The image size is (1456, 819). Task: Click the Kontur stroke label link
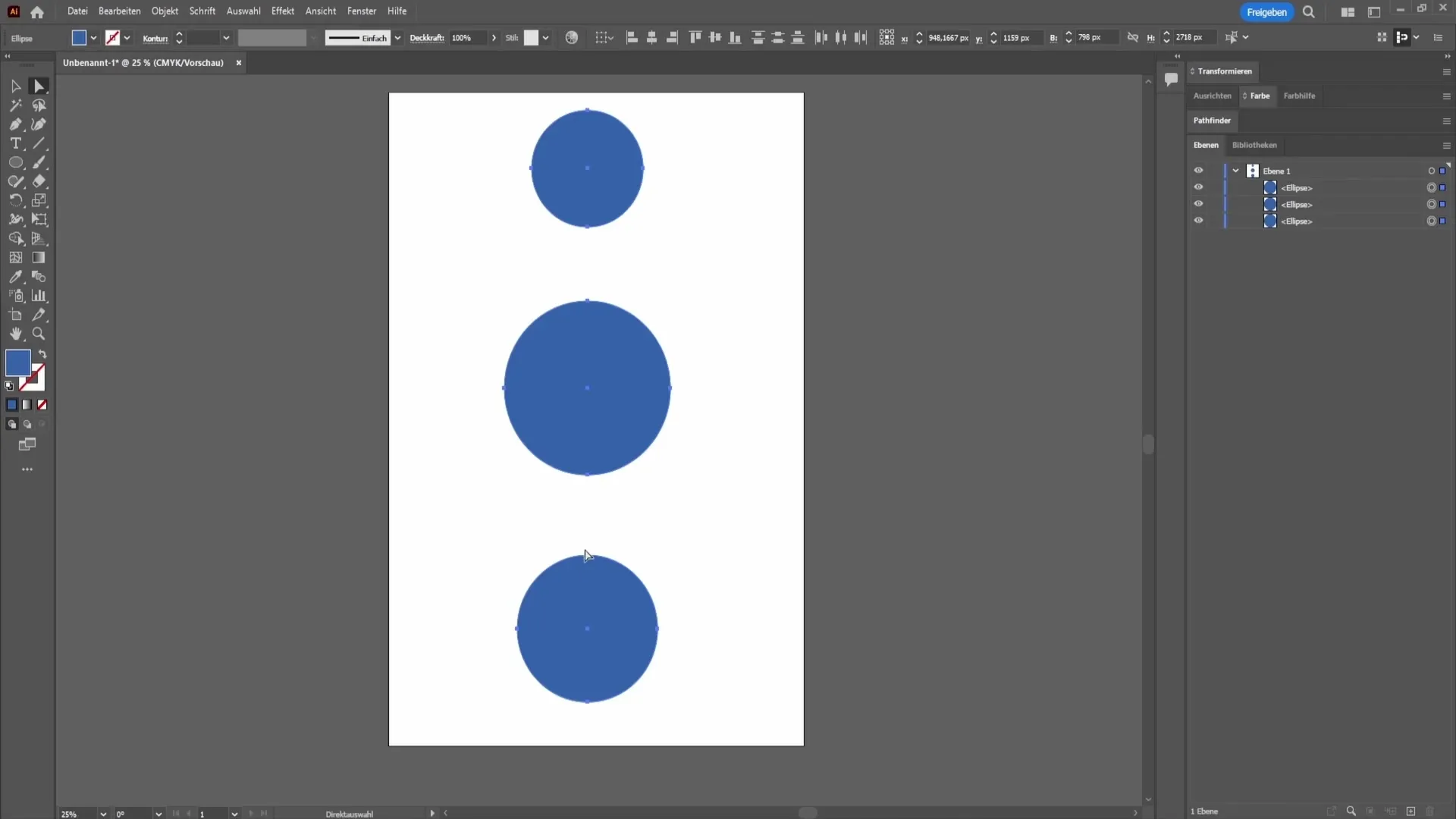click(x=155, y=38)
